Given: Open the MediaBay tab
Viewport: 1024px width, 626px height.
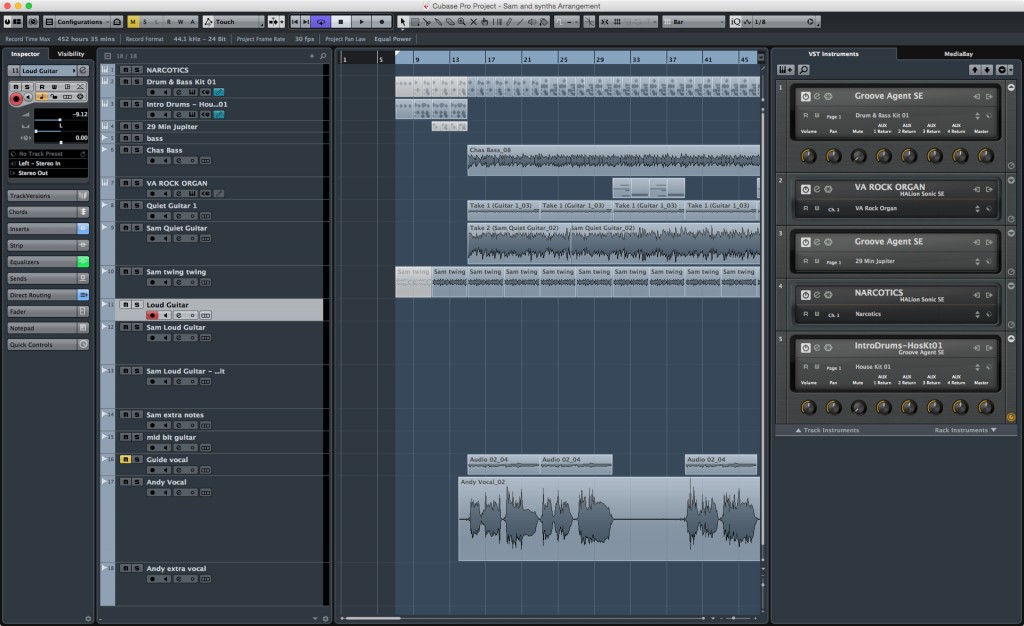Looking at the screenshot, I should (x=958, y=54).
